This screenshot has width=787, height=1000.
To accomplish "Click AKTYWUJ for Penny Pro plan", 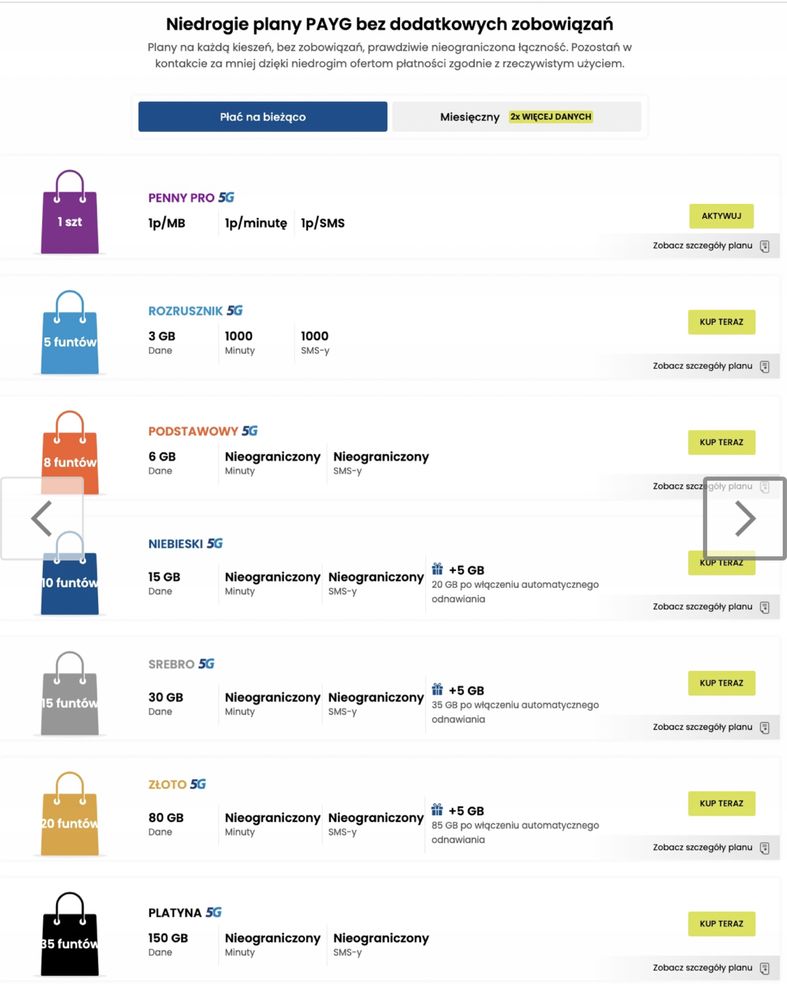I will tap(721, 216).
